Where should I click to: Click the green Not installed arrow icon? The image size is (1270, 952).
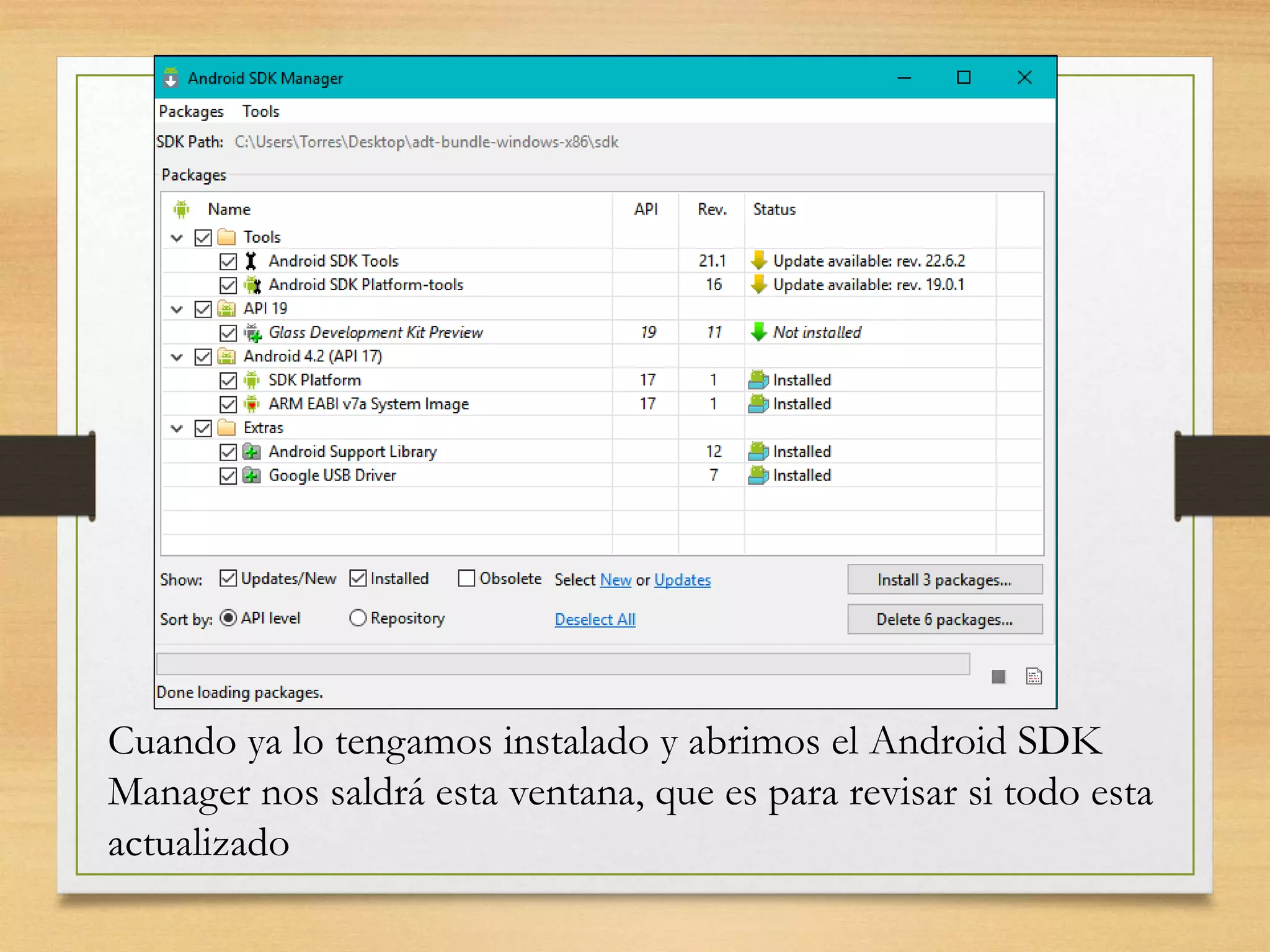[758, 332]
